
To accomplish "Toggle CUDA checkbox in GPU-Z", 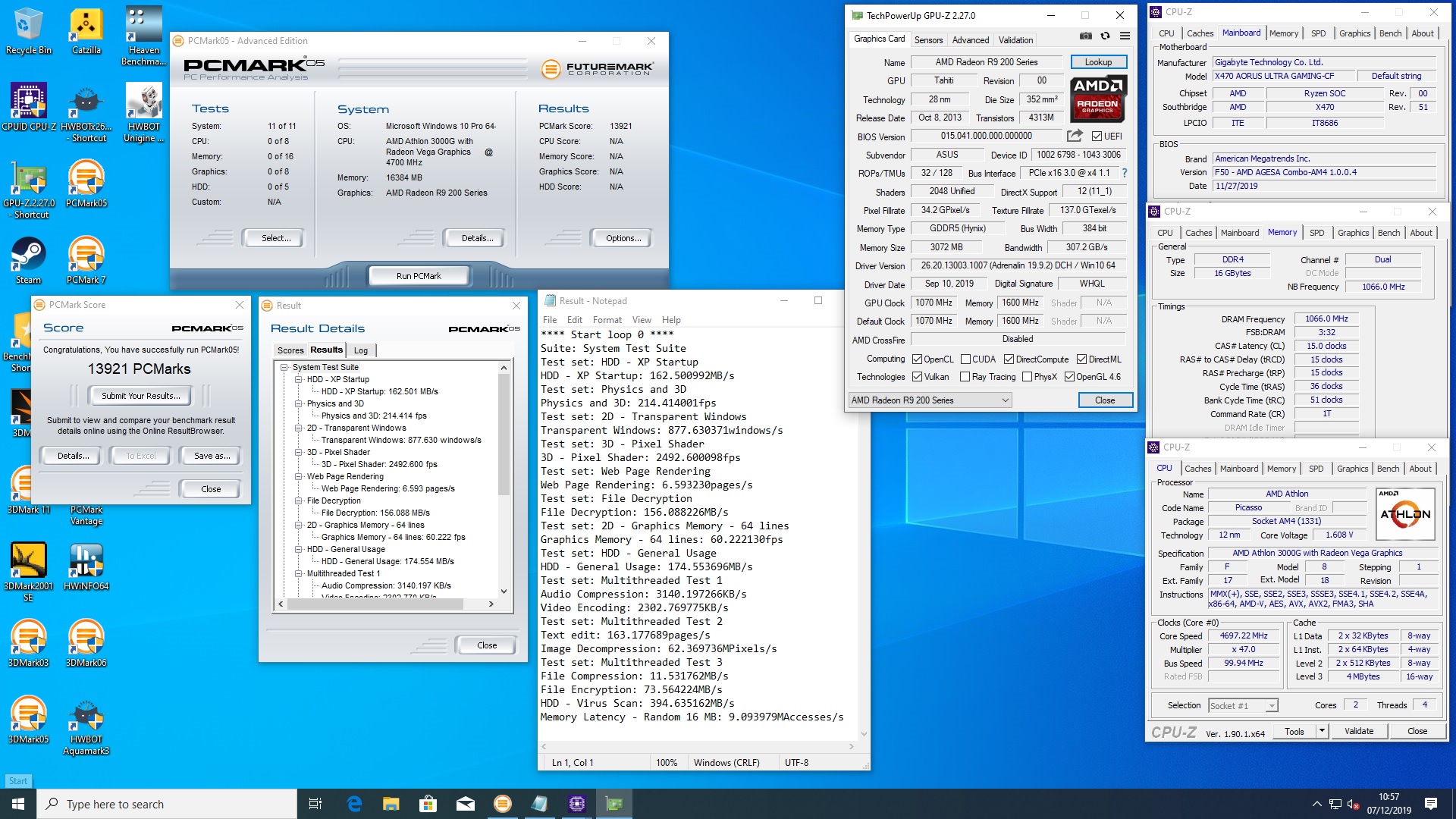I will [x=966, y=359].
